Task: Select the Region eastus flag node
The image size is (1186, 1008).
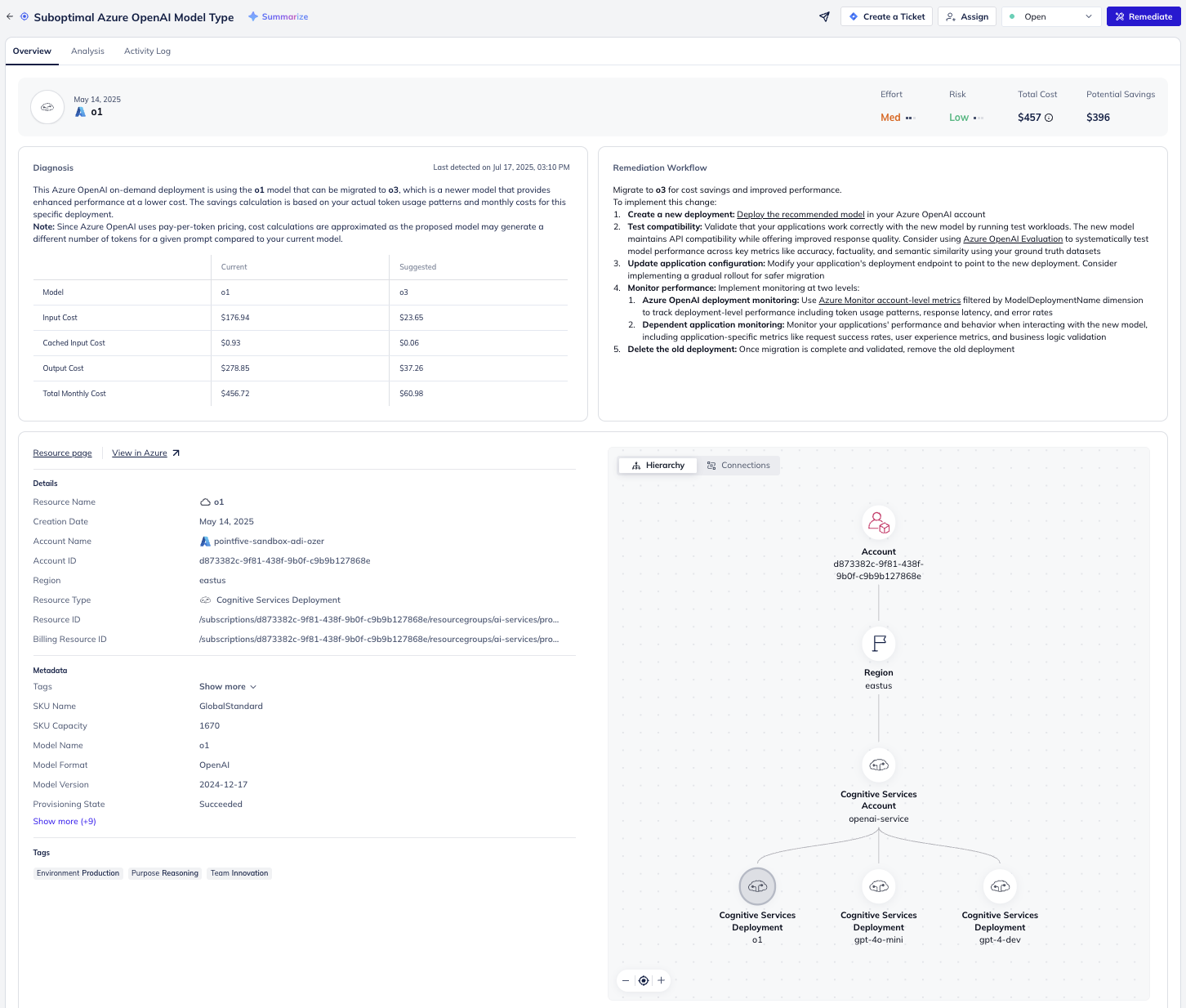Action: [879, 644]
